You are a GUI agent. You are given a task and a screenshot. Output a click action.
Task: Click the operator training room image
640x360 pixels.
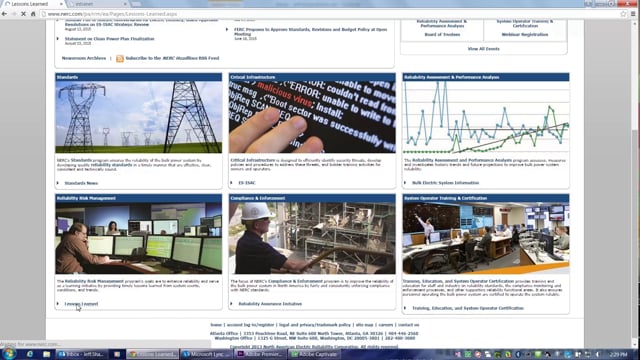pyautogui.click(x=486, y=238)
